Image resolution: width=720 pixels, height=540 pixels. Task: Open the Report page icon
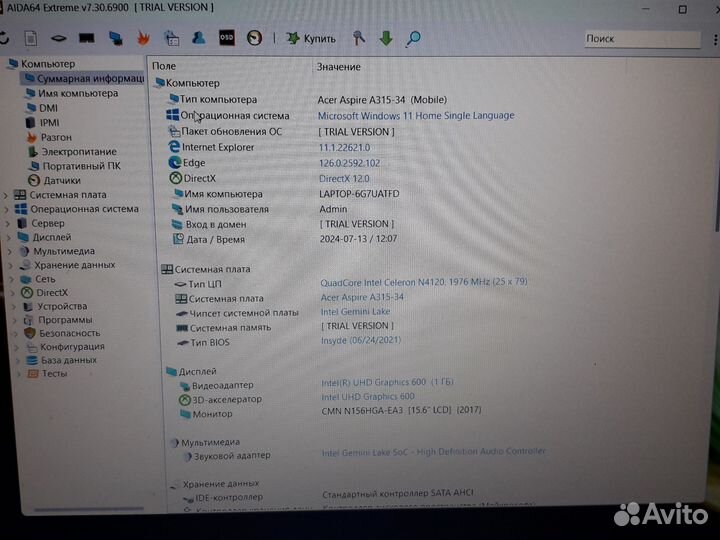[31, 38]
